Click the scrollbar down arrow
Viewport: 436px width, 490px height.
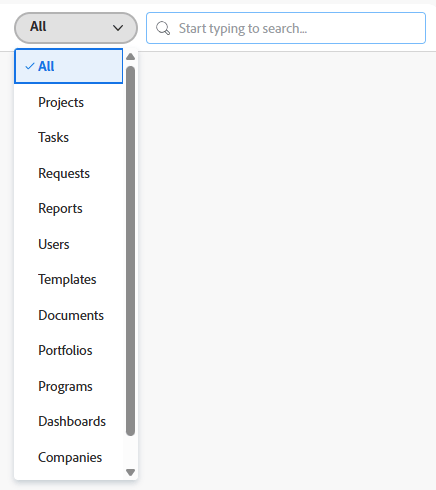[x=131, y=472]
